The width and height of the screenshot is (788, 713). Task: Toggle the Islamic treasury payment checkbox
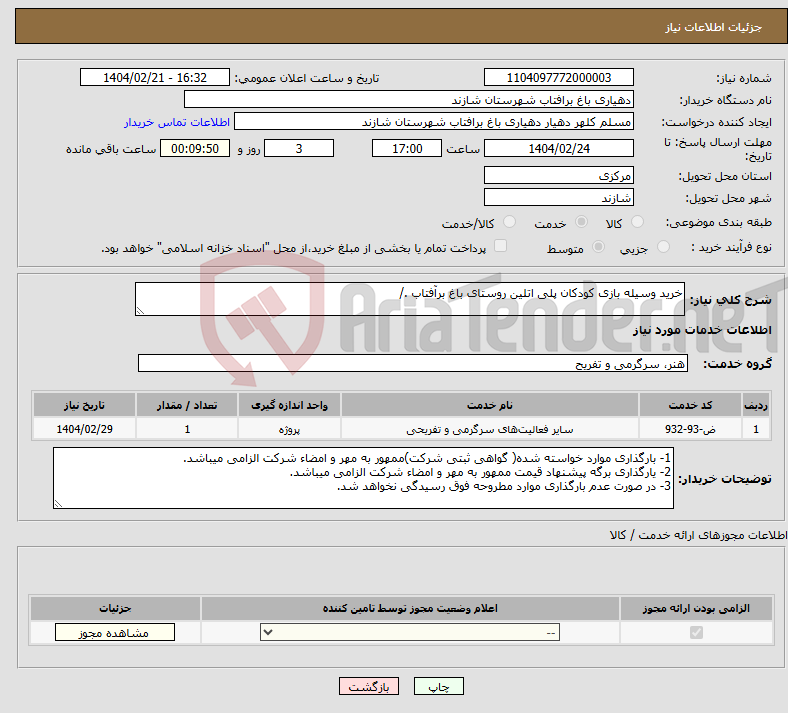[x=501, y=246]
